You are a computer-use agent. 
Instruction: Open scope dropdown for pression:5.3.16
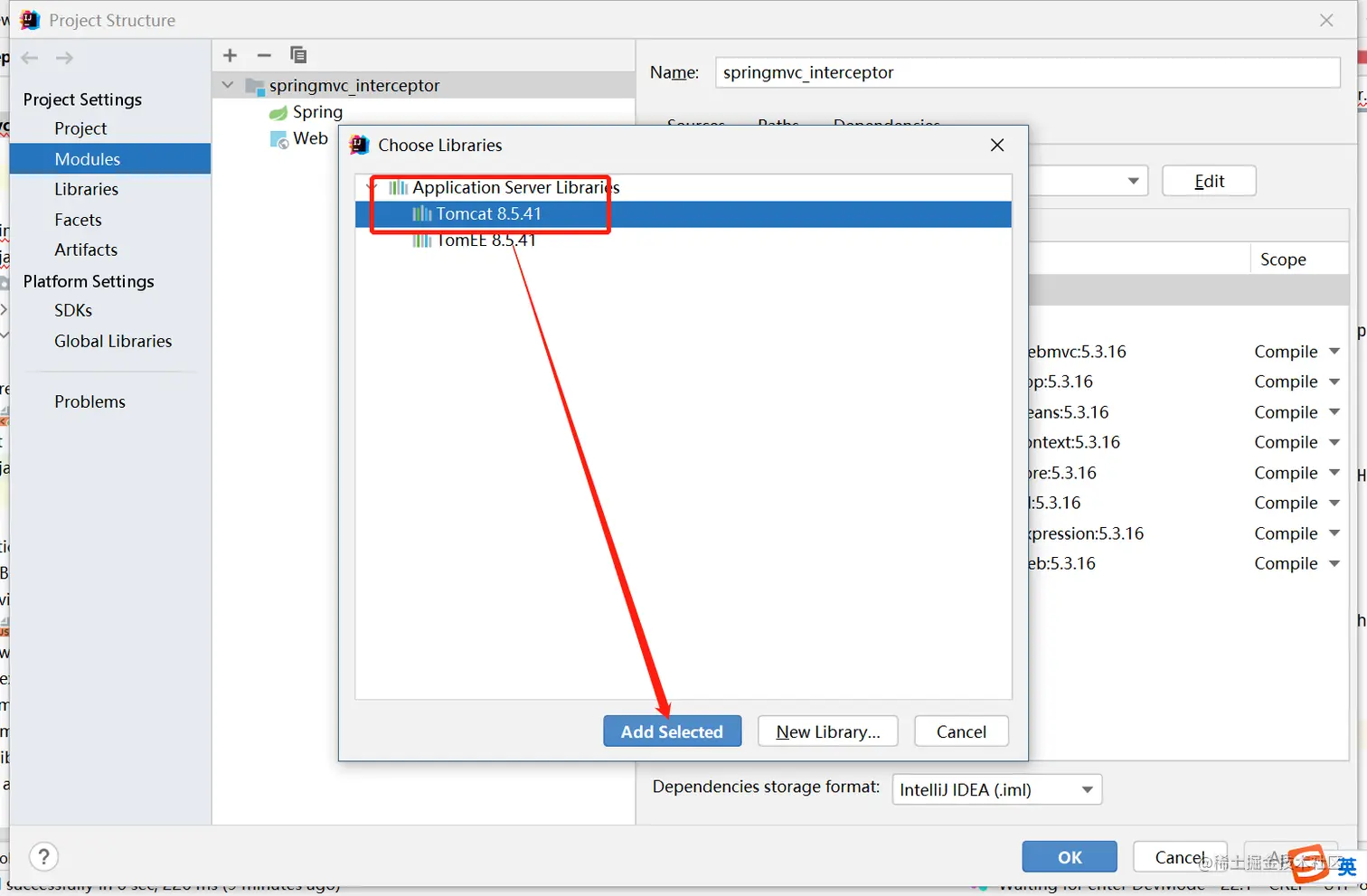(x=1334, y=533)
